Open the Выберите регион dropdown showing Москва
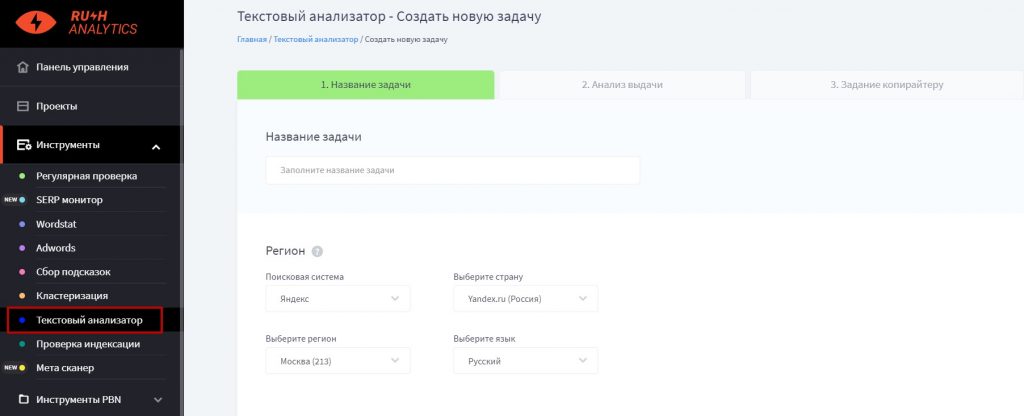The image size is (1024, 416). click(x=338, y=360)
